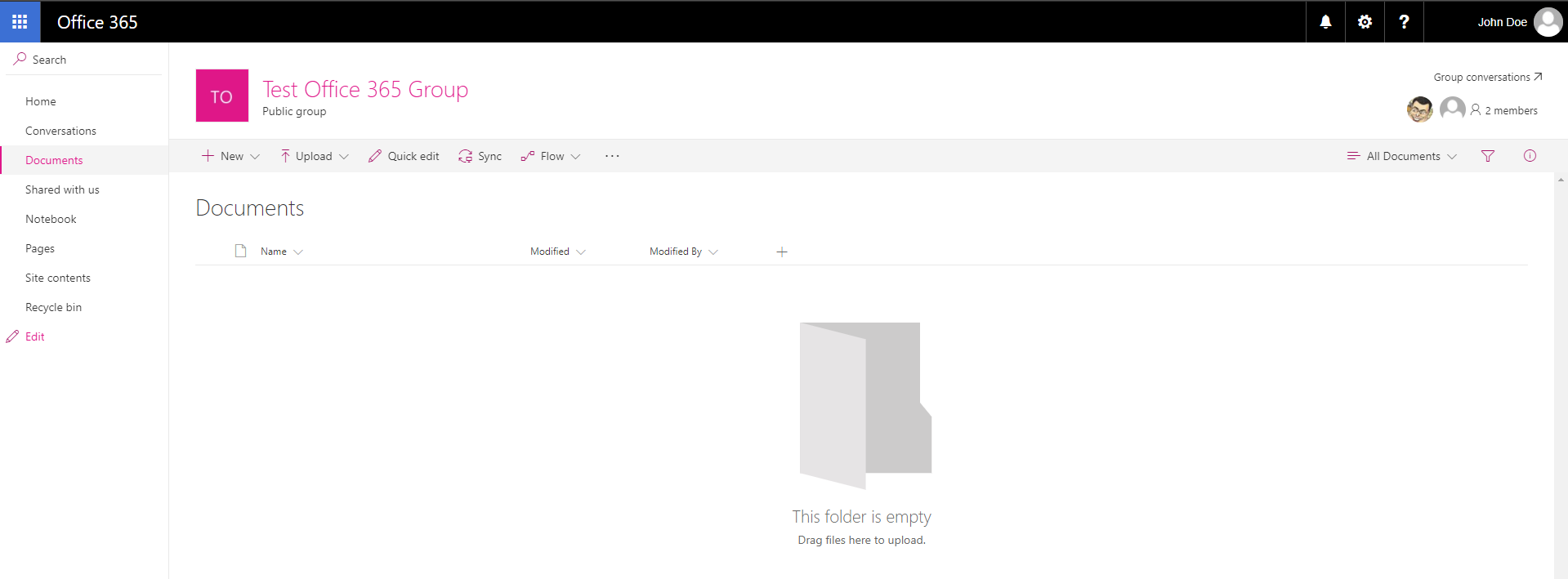Go to Home in the sidebar
This screenshot has width=1568, height=579.
point(41,101)
